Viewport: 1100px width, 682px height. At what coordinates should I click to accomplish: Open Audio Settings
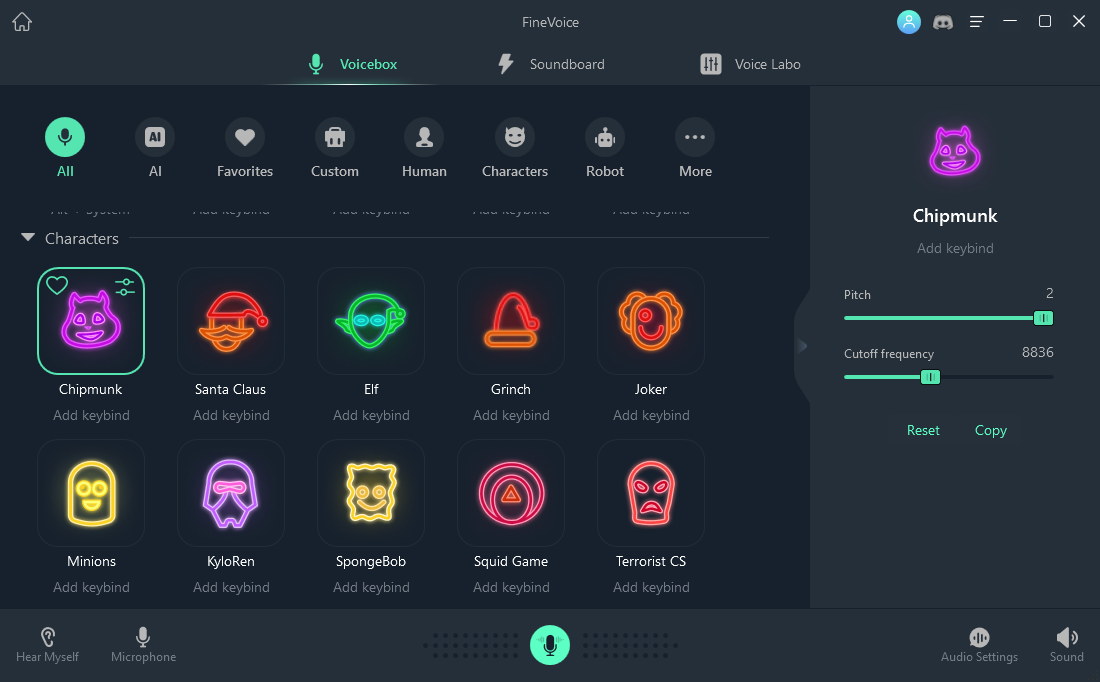tap(979, 645)
